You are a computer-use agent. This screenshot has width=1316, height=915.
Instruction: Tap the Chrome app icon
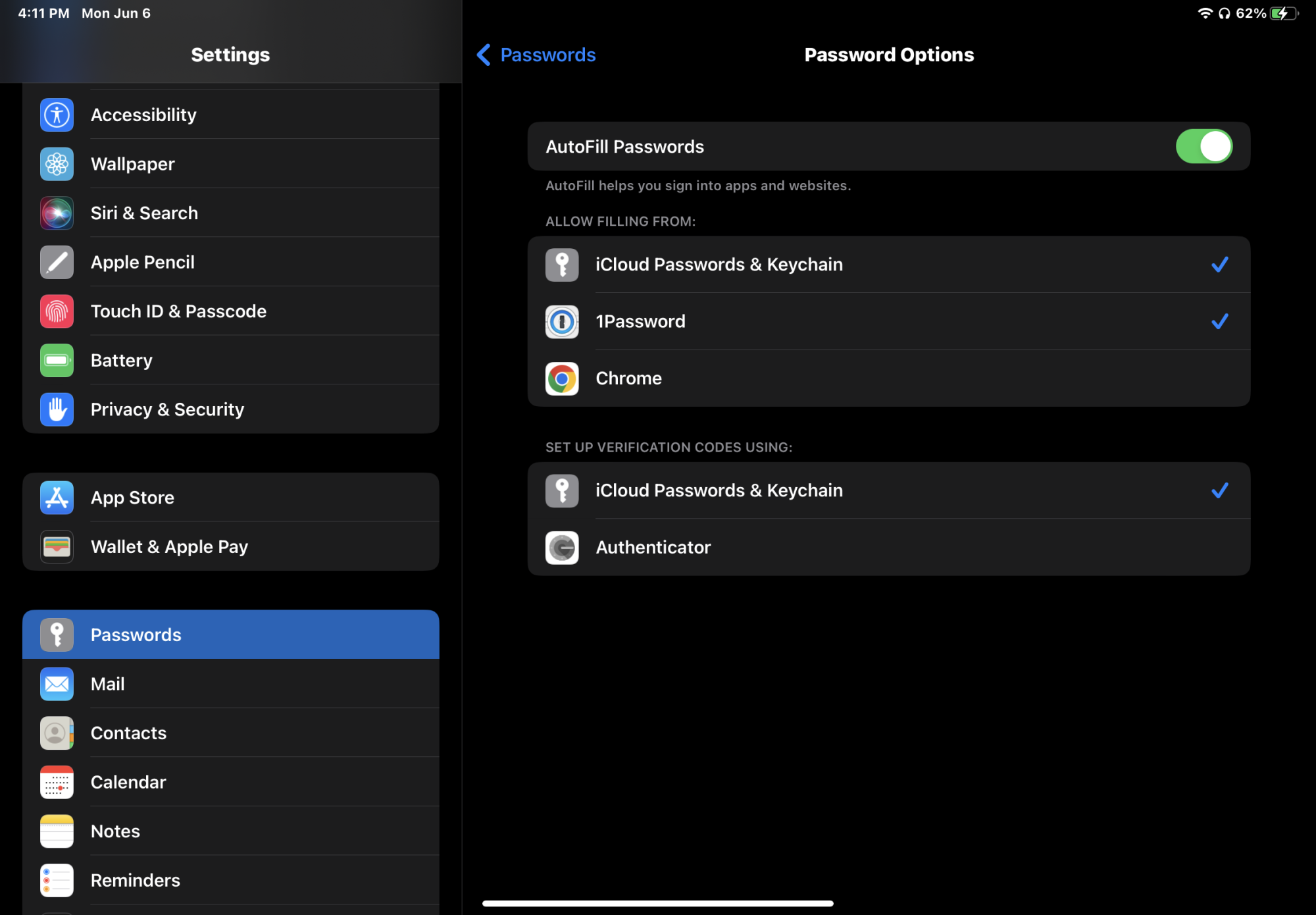coord(562,379)
